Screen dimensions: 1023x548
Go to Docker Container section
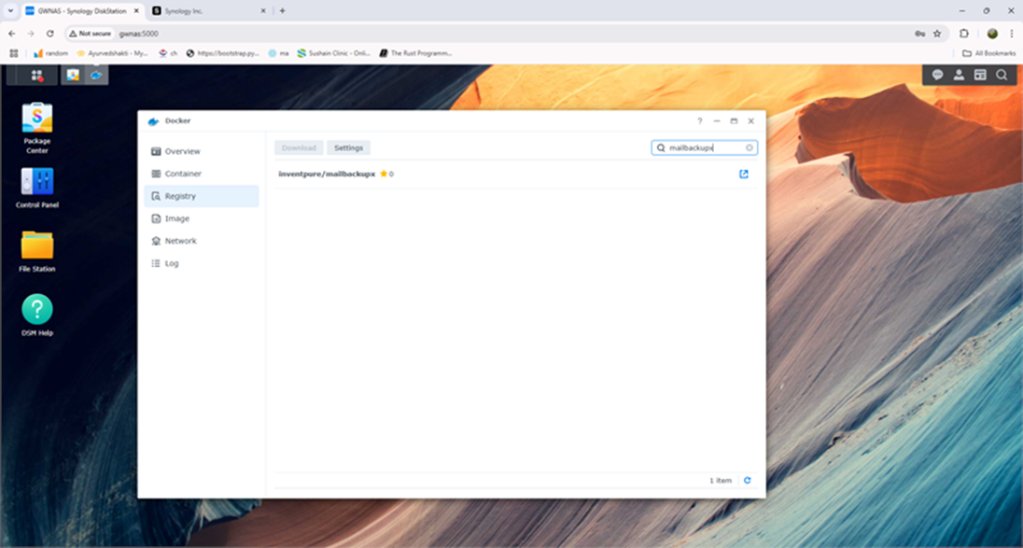pyautogui.click(x=201, y=174)
